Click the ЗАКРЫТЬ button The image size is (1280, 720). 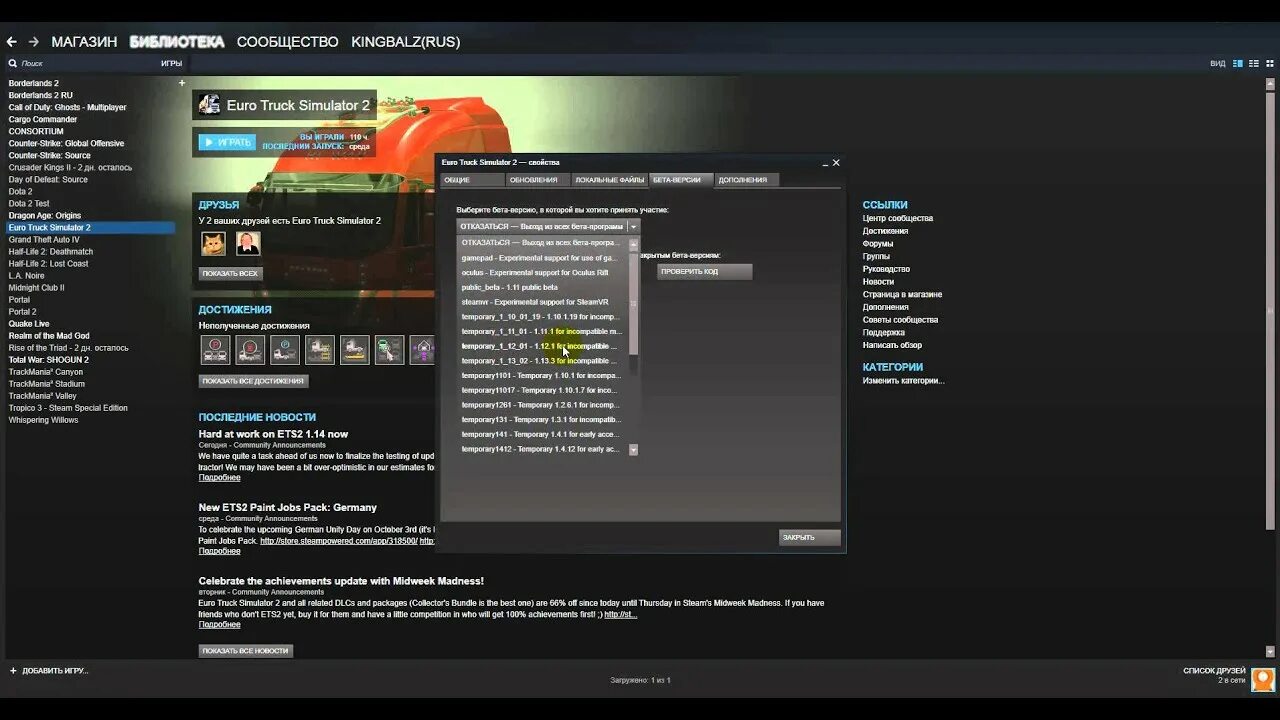[810, 537]
